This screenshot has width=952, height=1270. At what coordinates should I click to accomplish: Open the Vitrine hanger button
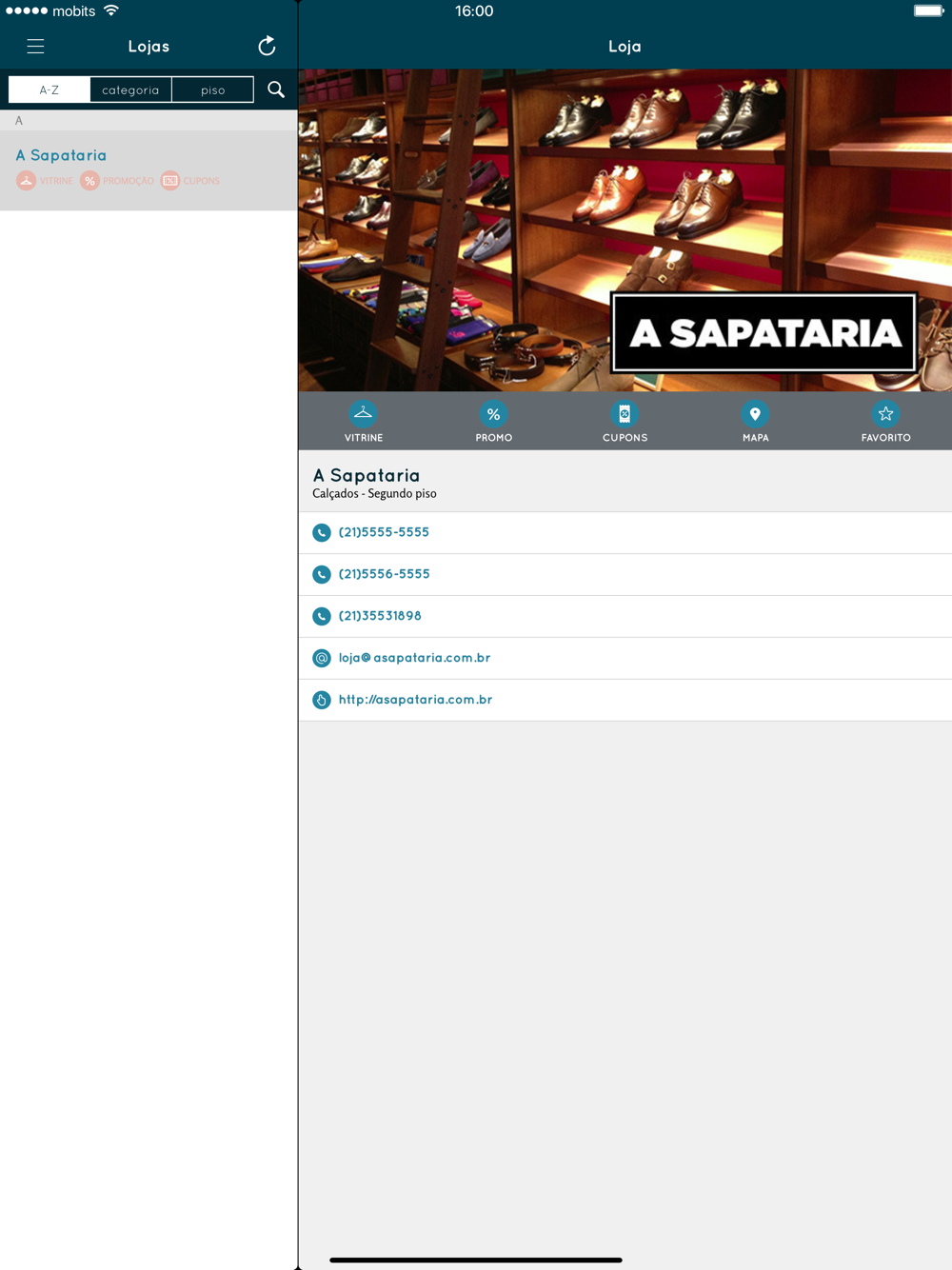pyautogui.click(x=364, y=422)
